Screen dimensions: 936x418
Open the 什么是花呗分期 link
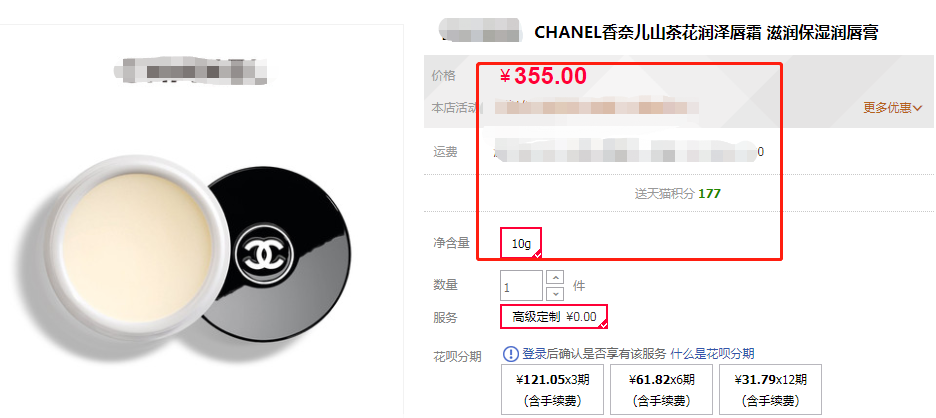712,354
